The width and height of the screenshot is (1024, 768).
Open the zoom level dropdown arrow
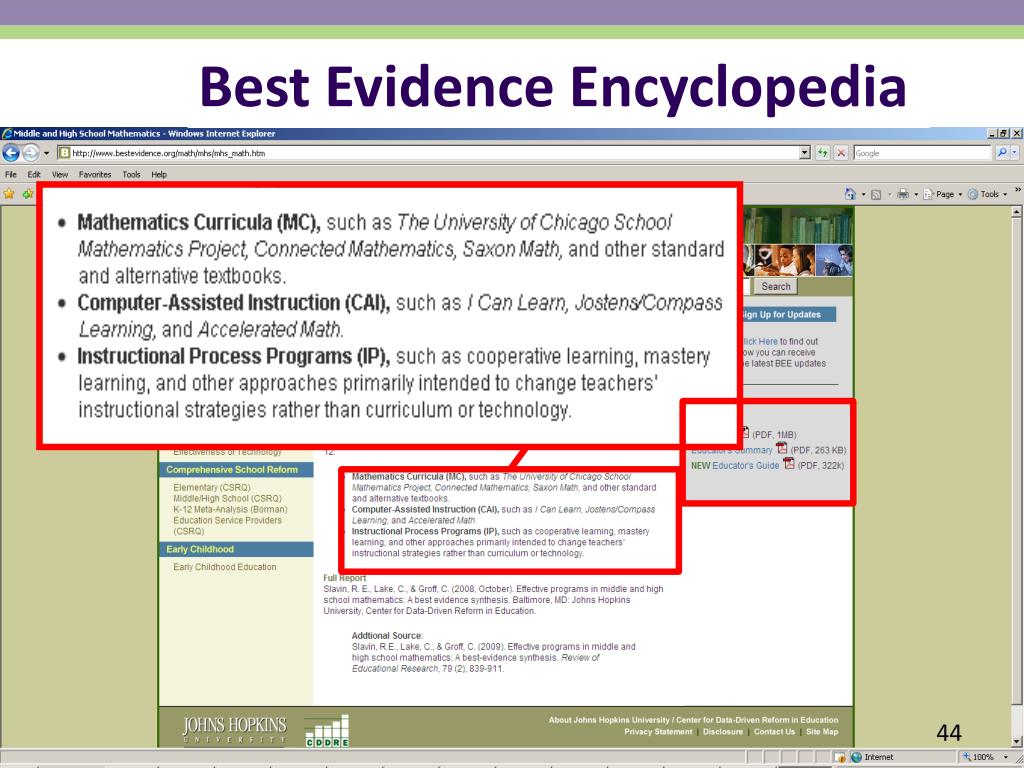coord(1006,758)
